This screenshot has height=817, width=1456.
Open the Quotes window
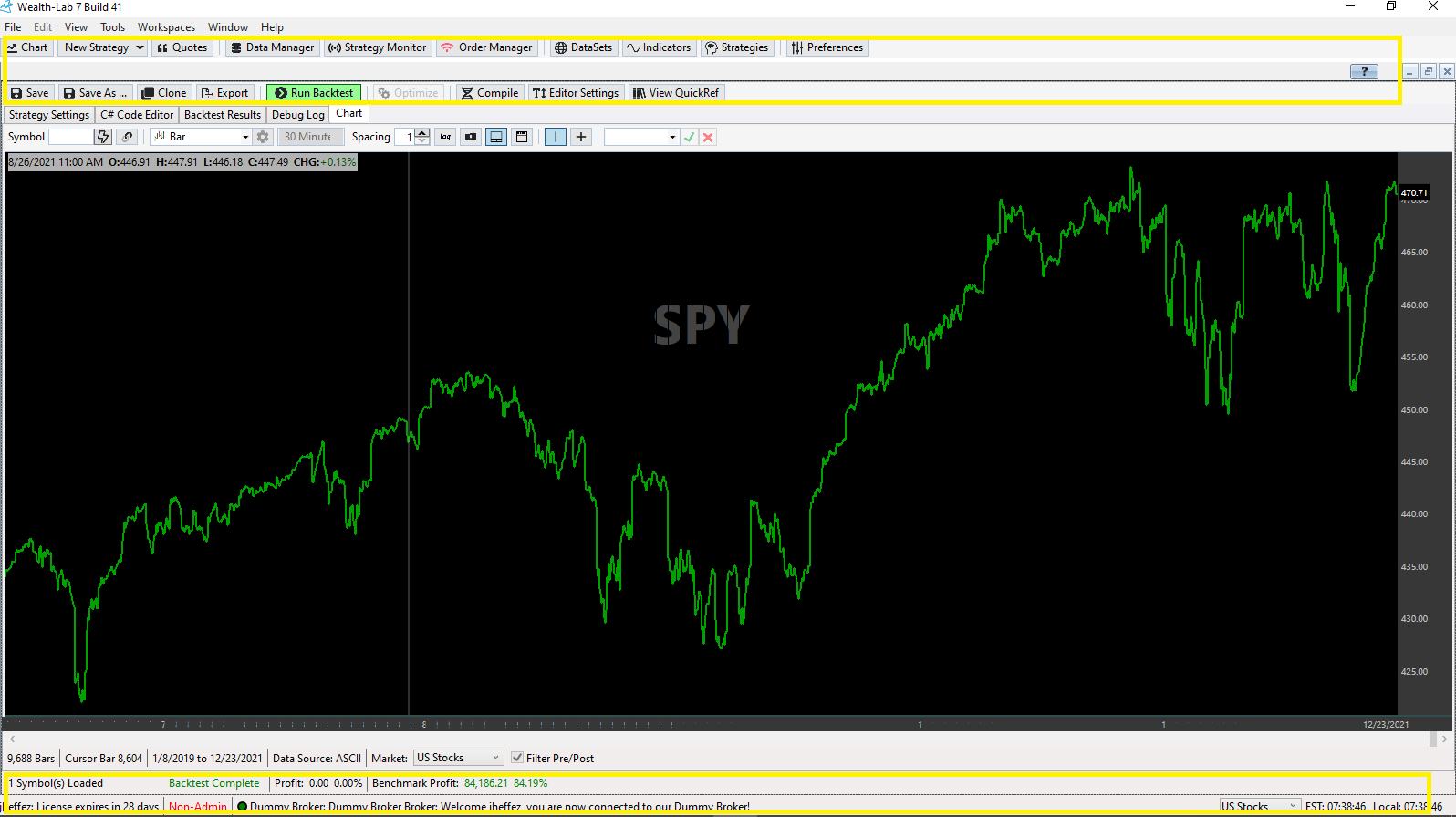click(182, 47)
